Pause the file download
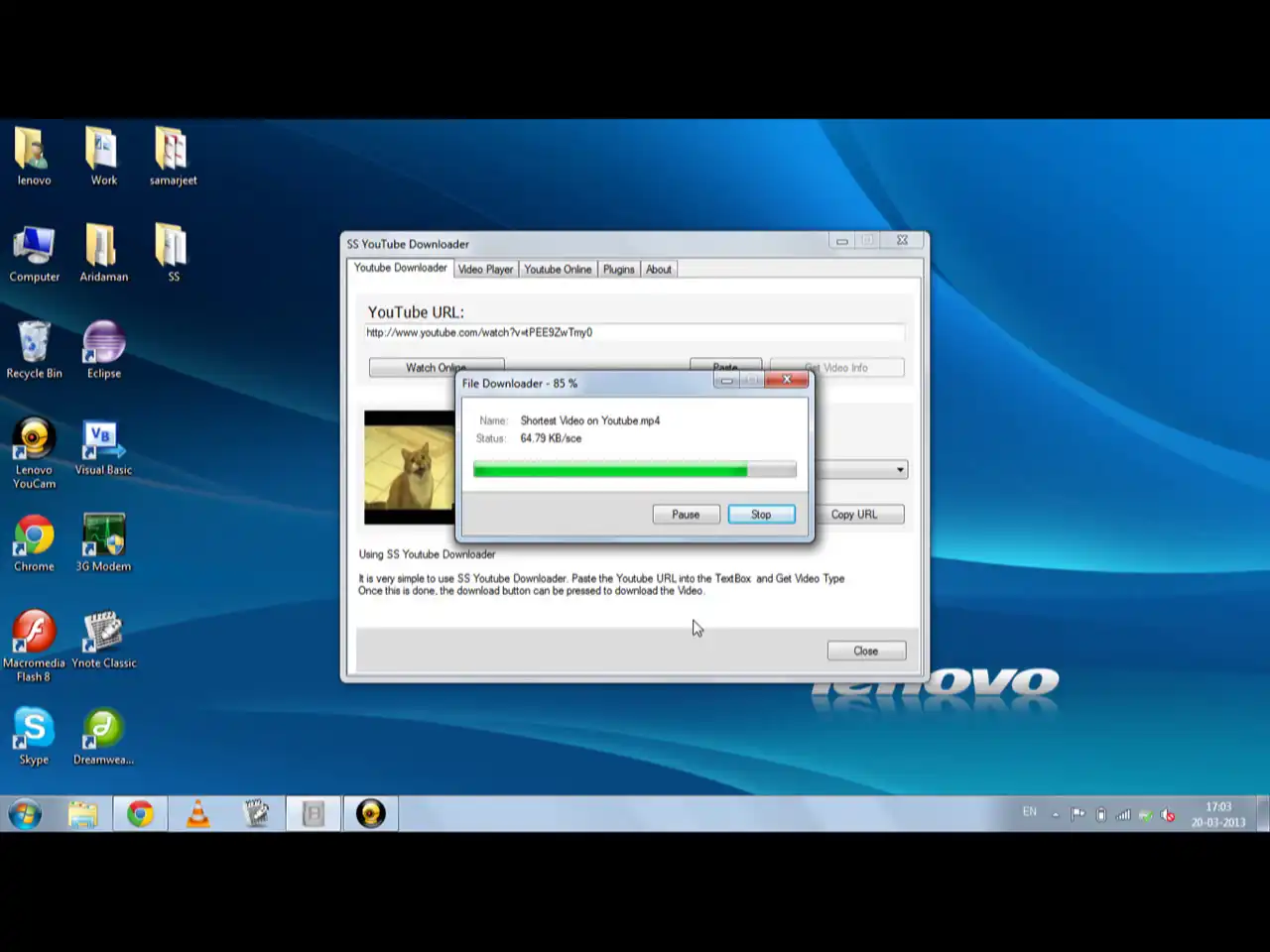The image size is (1270, 952). 686,515
